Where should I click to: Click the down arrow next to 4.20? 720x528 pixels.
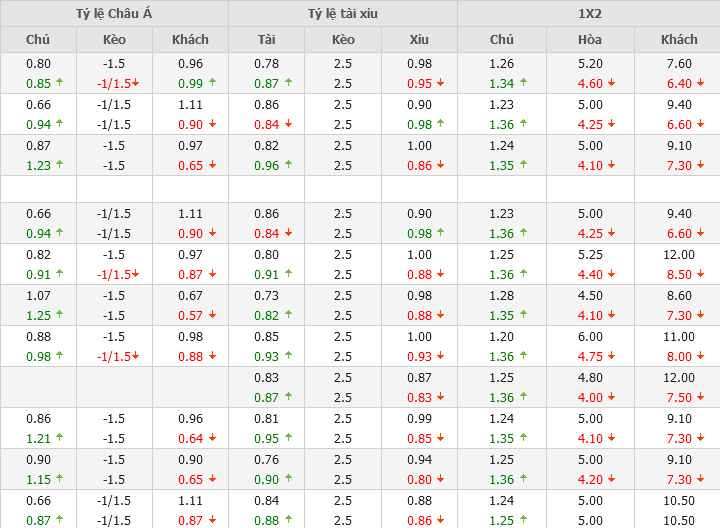pyautogui.click(x=611, y=479)
